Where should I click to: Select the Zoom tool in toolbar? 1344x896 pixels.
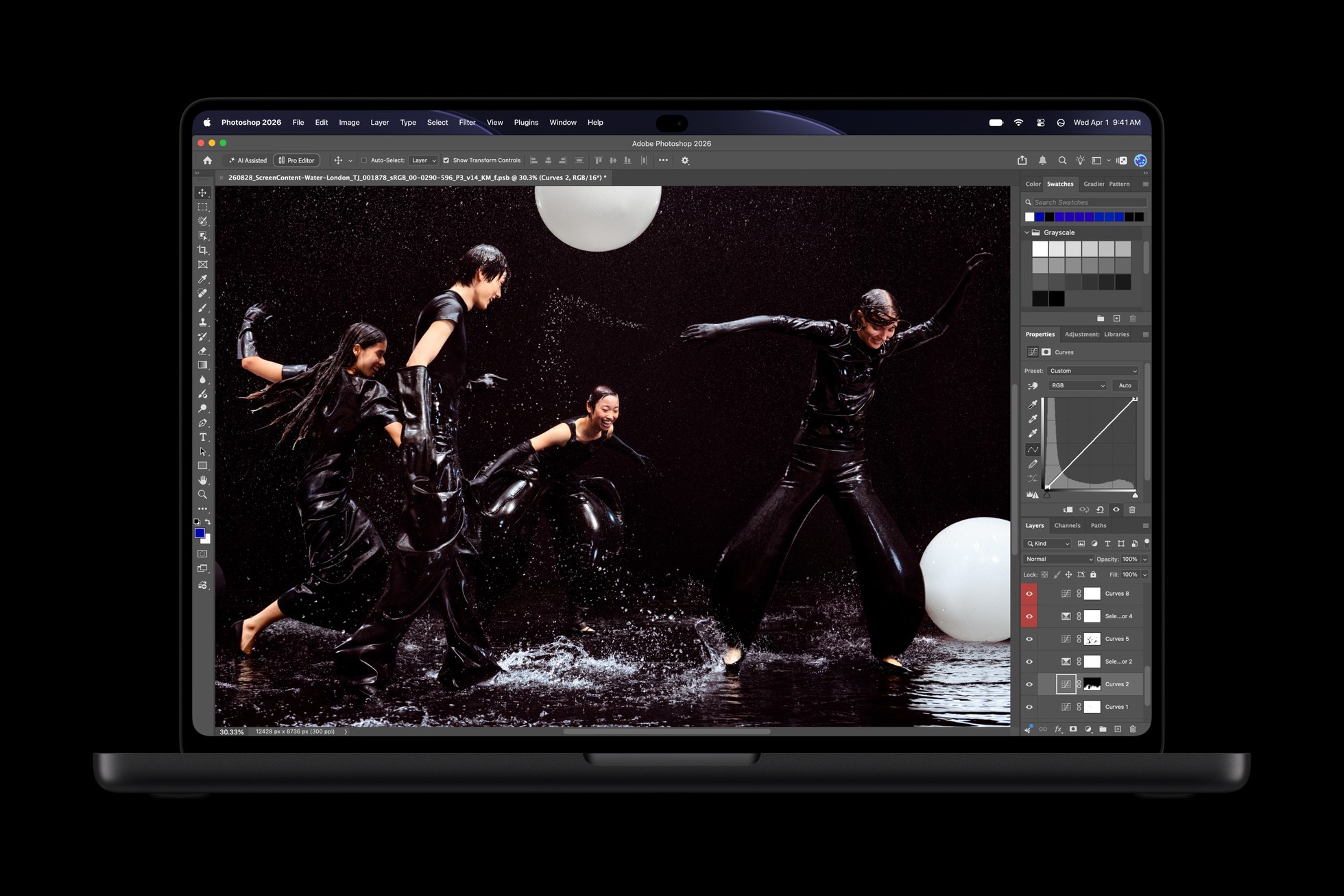[202, 494]
